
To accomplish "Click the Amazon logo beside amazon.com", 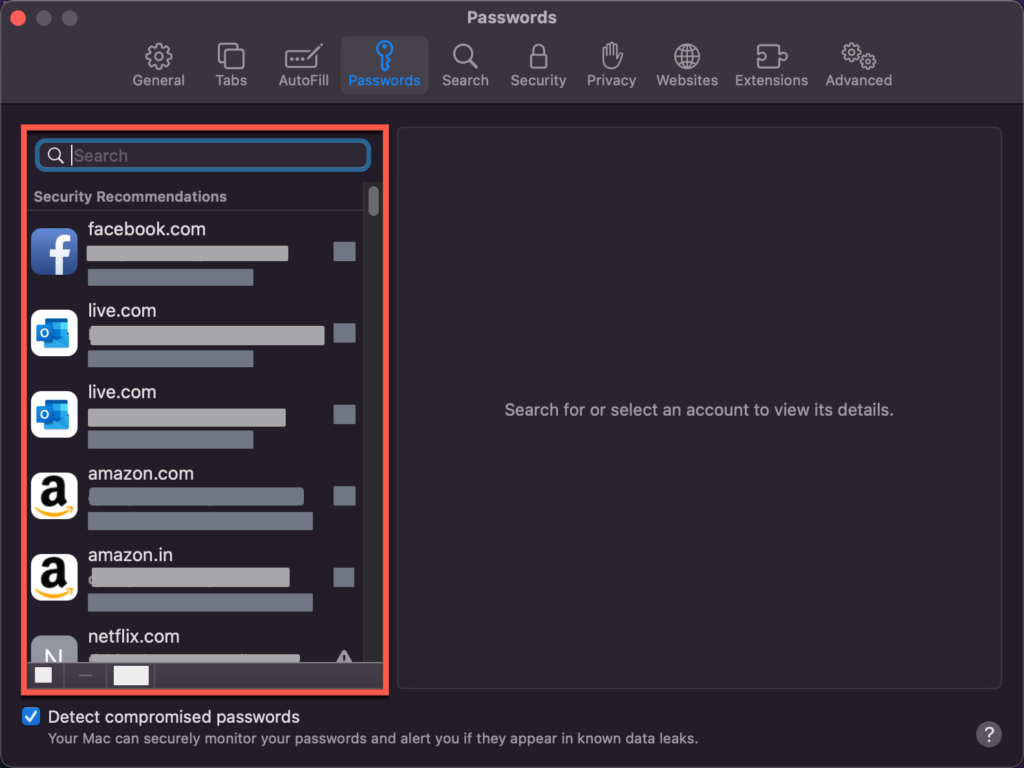I will pyautogui.click(x=54, y=496).
